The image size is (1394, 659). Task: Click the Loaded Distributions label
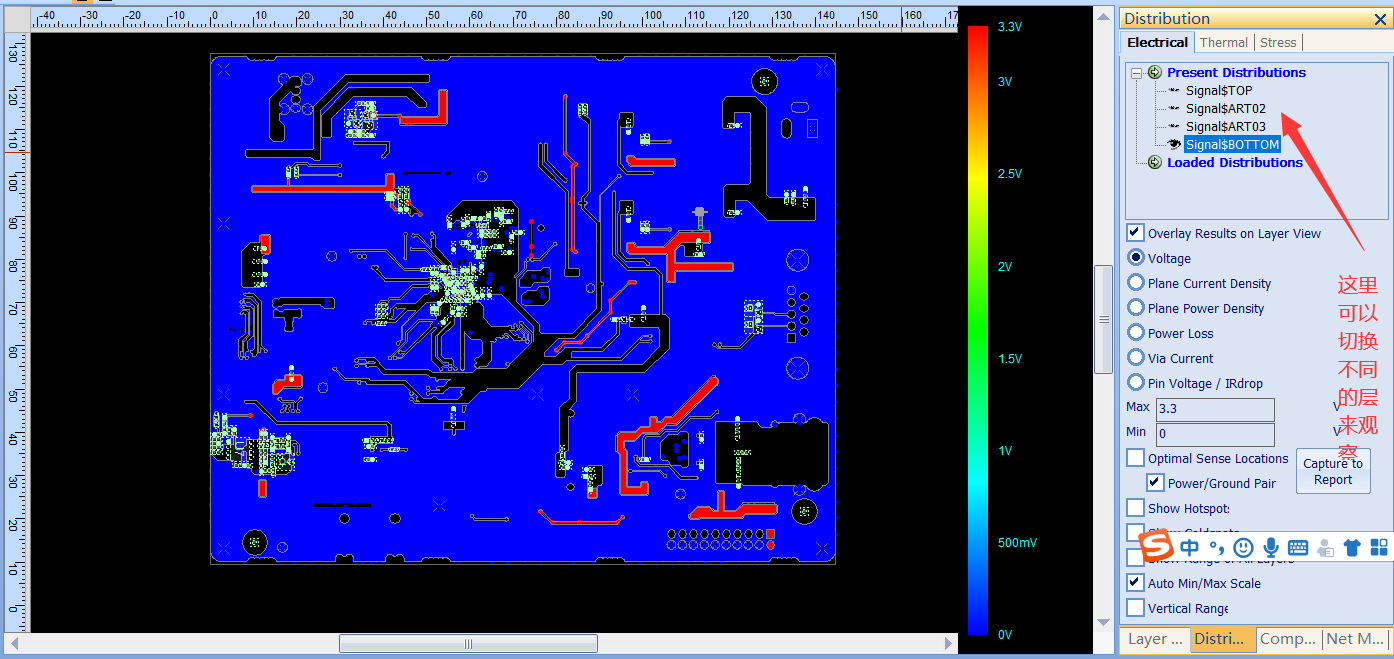[x=1235, y=162]
